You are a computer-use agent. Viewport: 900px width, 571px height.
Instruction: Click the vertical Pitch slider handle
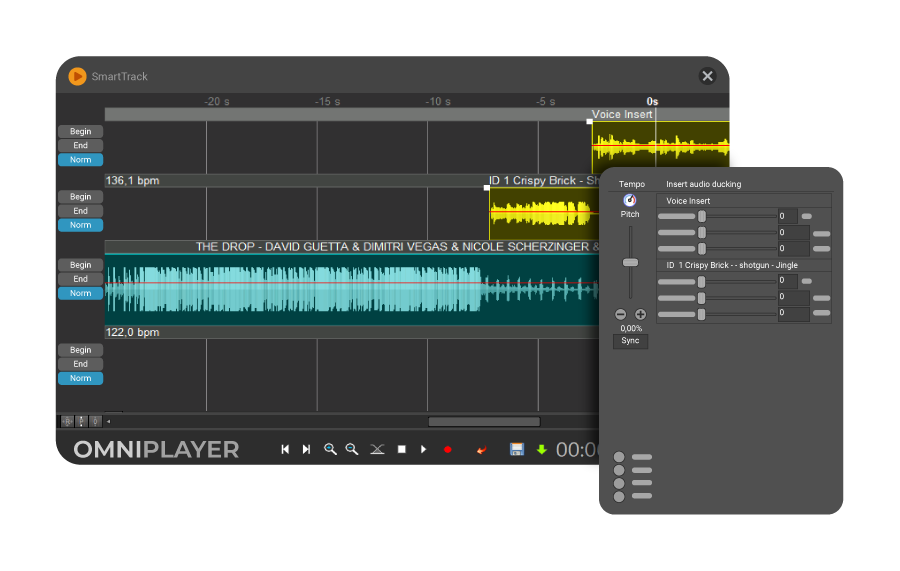tap(630, 262)
